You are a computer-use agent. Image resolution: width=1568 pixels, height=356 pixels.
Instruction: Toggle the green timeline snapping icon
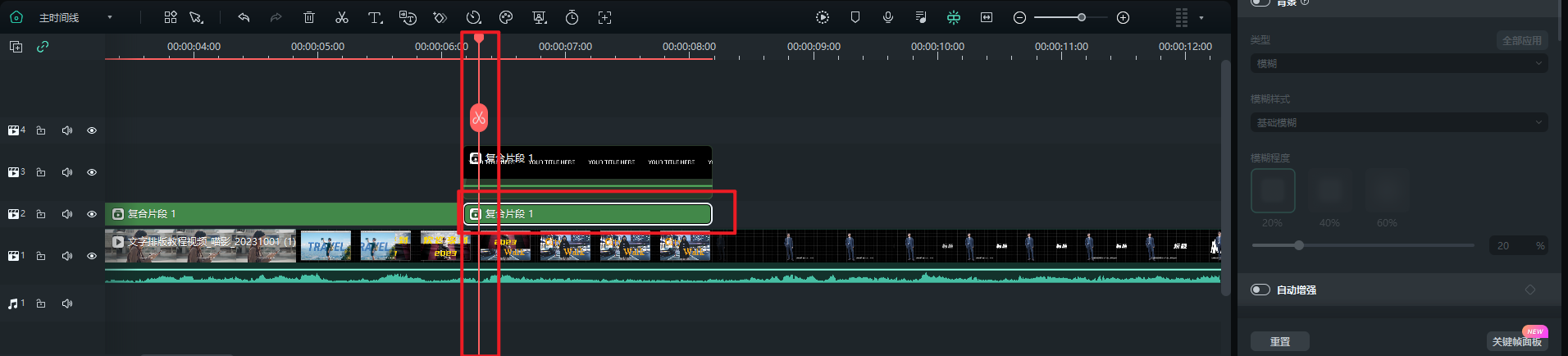954,17
